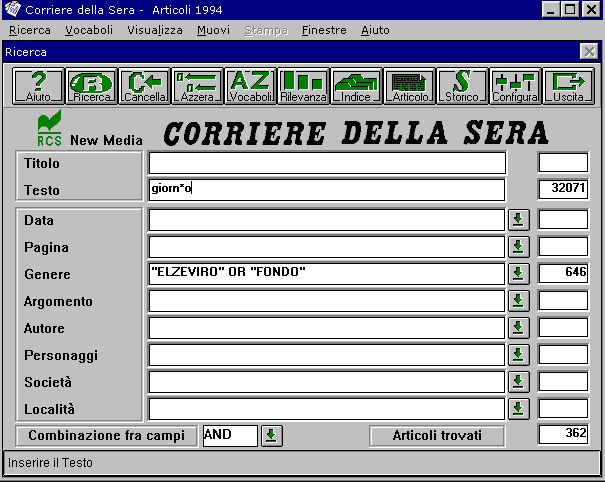This screenshot has height=482, width=605.
Task: Open the Storico history toolbar button
Action: click(x=462, y=86)
